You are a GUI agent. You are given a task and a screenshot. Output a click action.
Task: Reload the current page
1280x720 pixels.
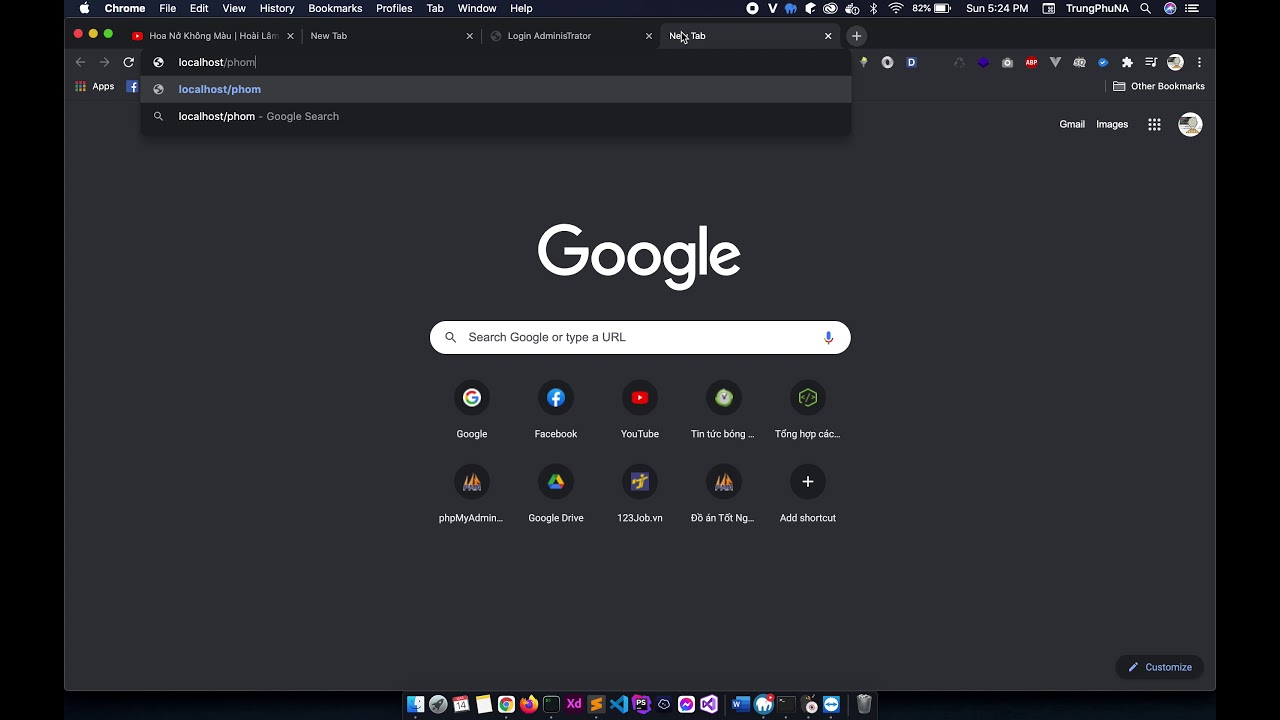coord(128,62)
